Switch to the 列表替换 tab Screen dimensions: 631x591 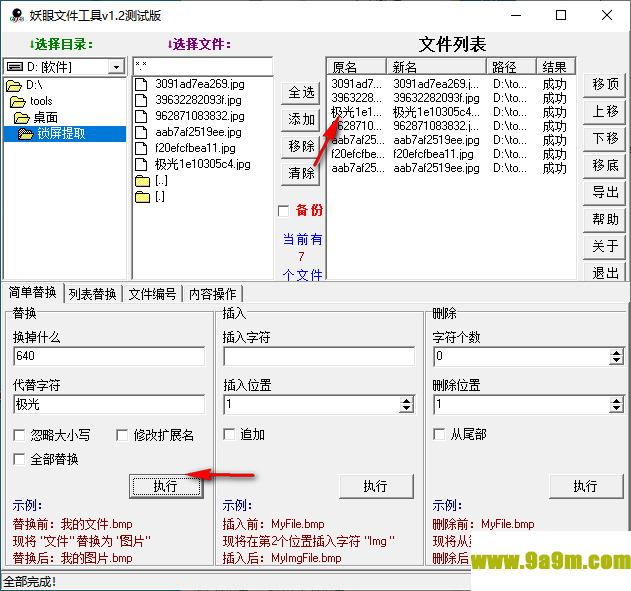pos(93,294)
